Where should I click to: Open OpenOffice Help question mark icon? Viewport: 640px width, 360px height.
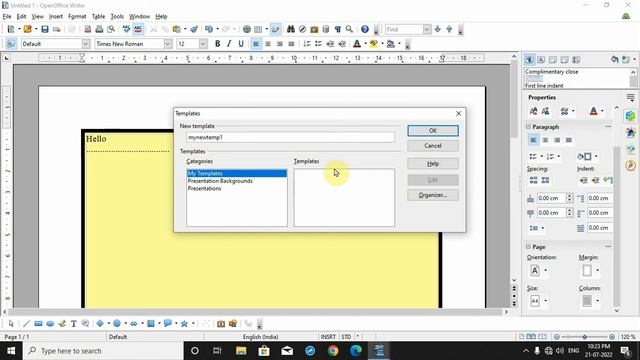tap(365, 29)
